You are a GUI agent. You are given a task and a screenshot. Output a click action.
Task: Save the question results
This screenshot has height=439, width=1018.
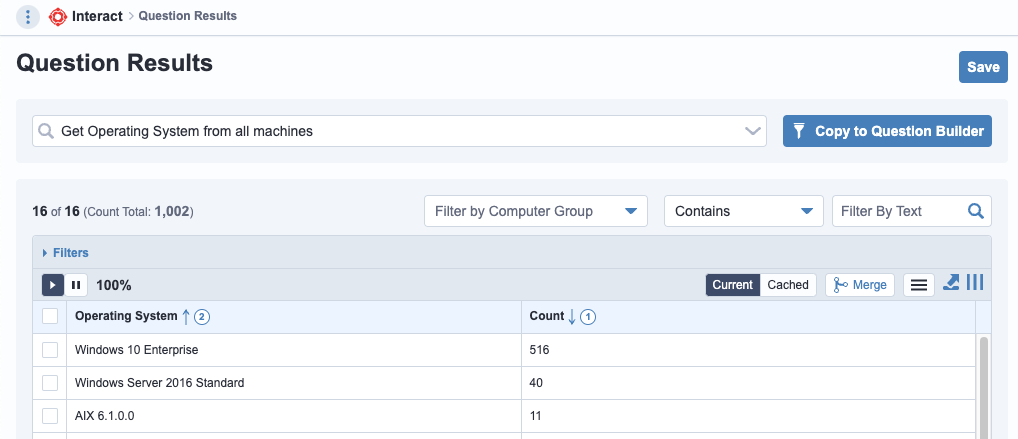(983, 67)
